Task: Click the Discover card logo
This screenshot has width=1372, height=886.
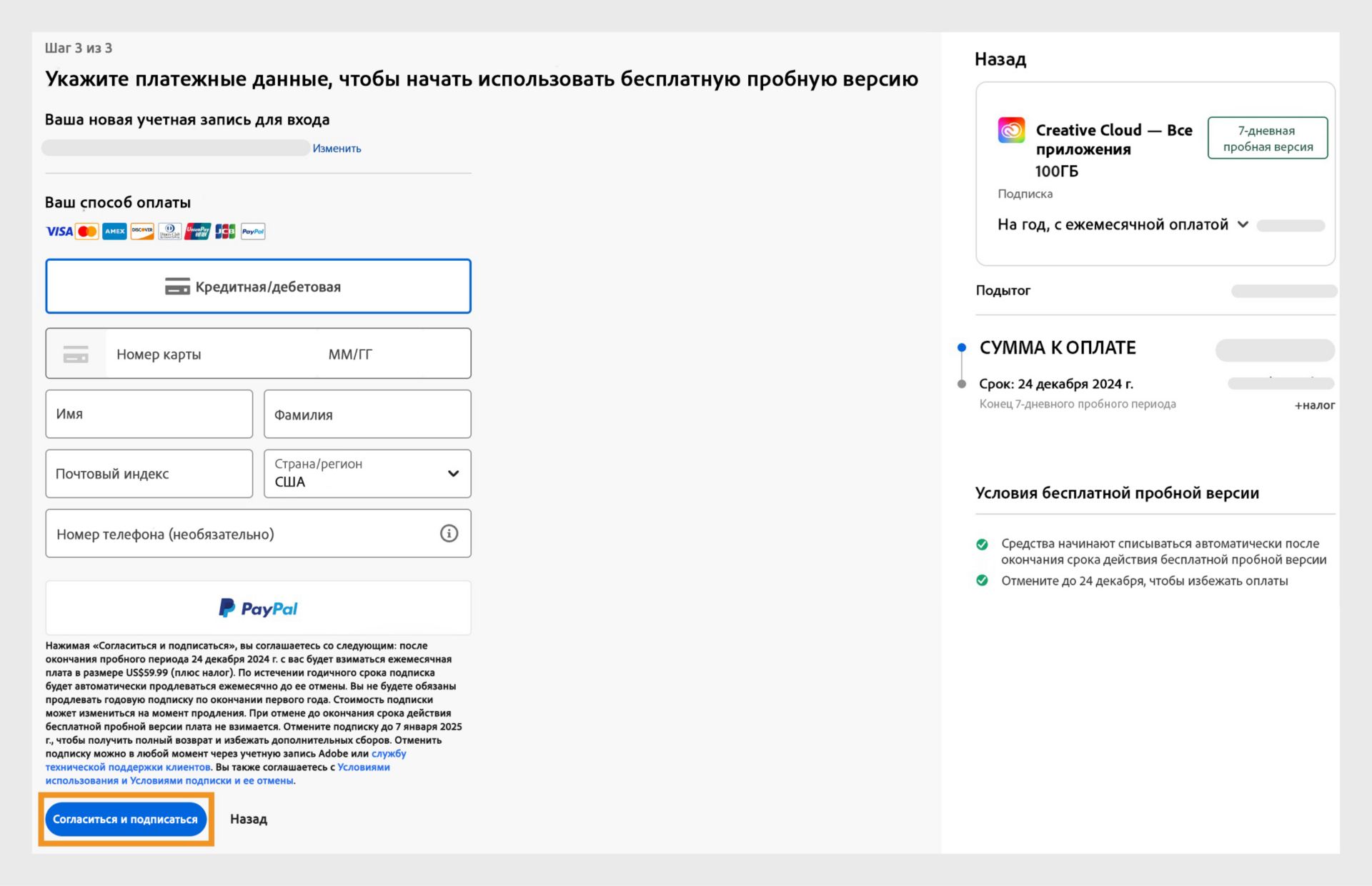Action: (142, 232)
